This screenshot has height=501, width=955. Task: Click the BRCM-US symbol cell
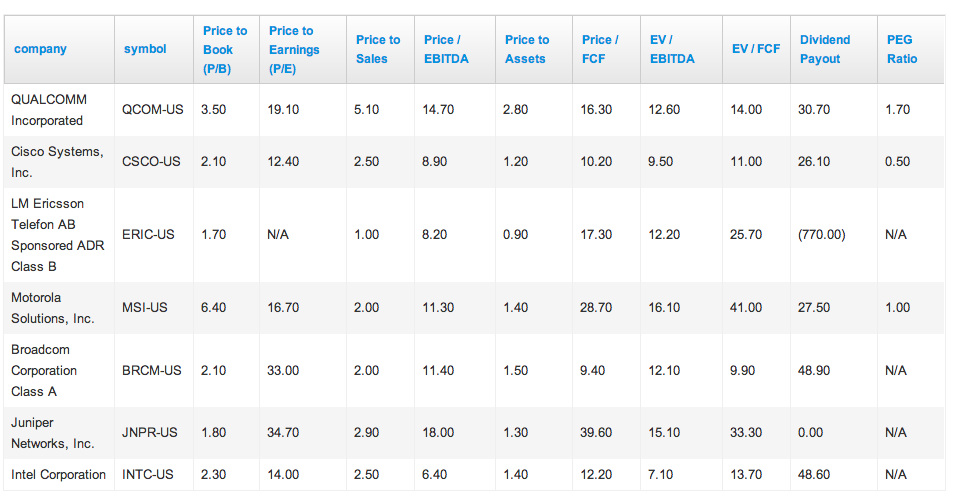tap(152, 370)
